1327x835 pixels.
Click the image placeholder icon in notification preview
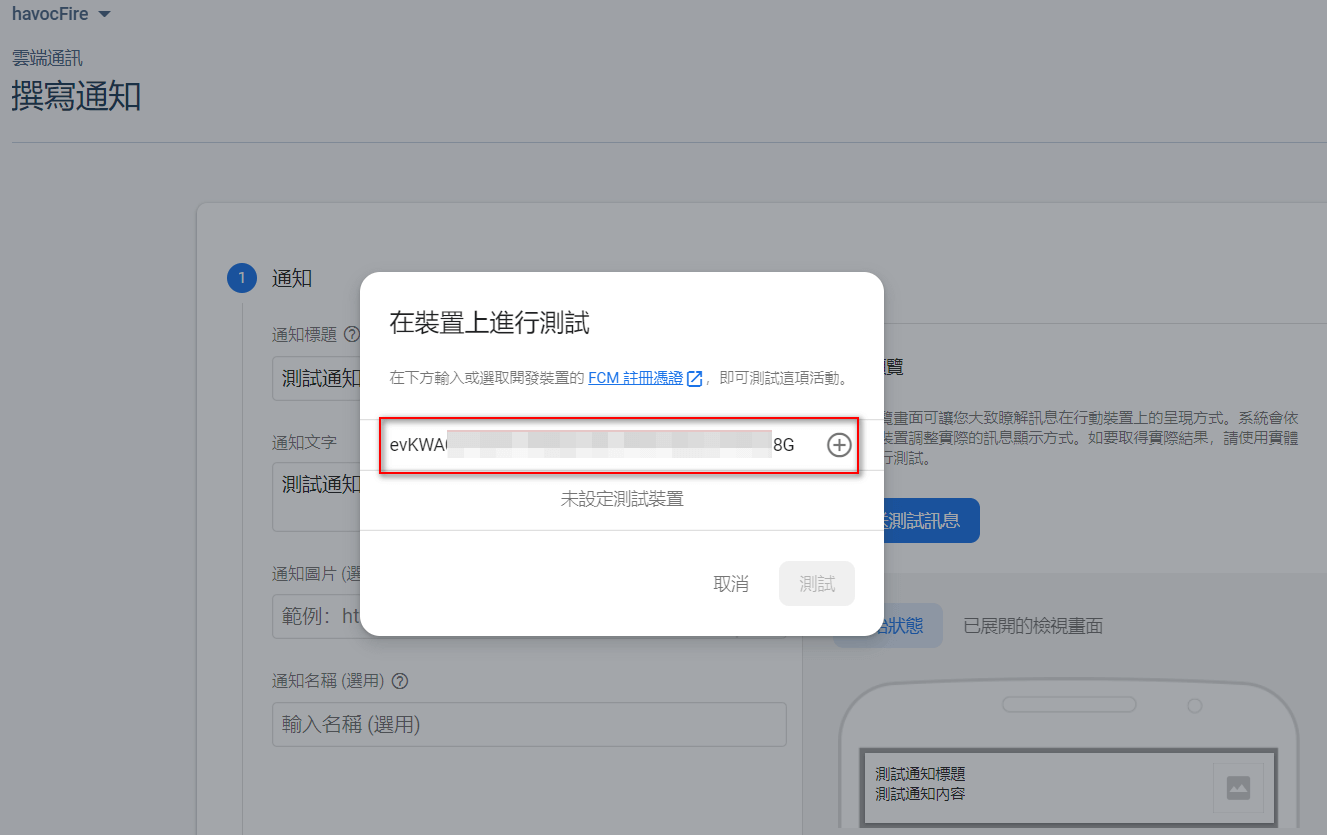(x=1238, y=789)
